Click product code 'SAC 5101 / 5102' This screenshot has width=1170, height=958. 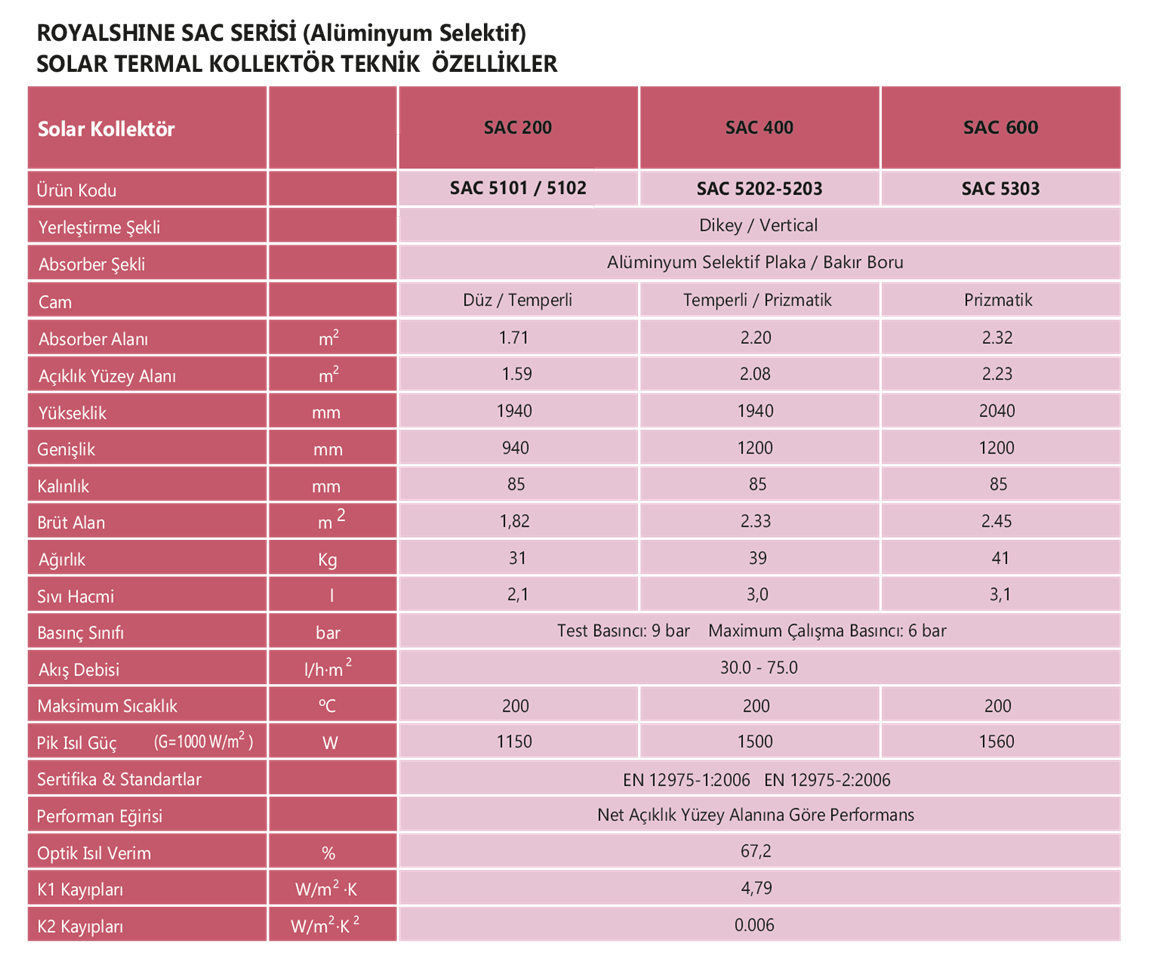coord(518,188)
